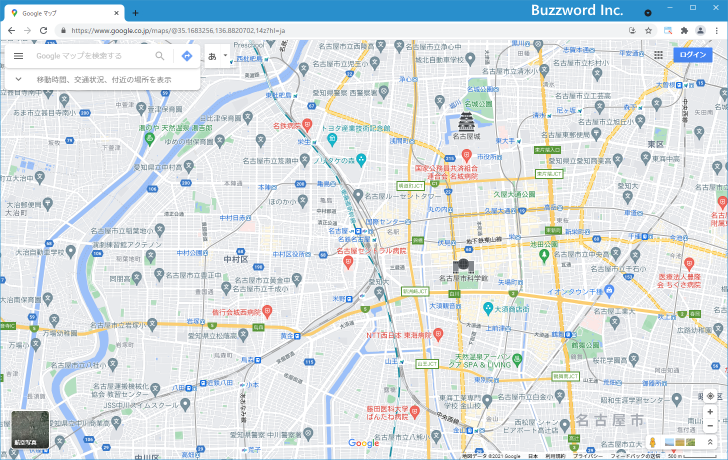Click the フィードバックの送信 feedback link
728x460 pixels.
point(636,456)
